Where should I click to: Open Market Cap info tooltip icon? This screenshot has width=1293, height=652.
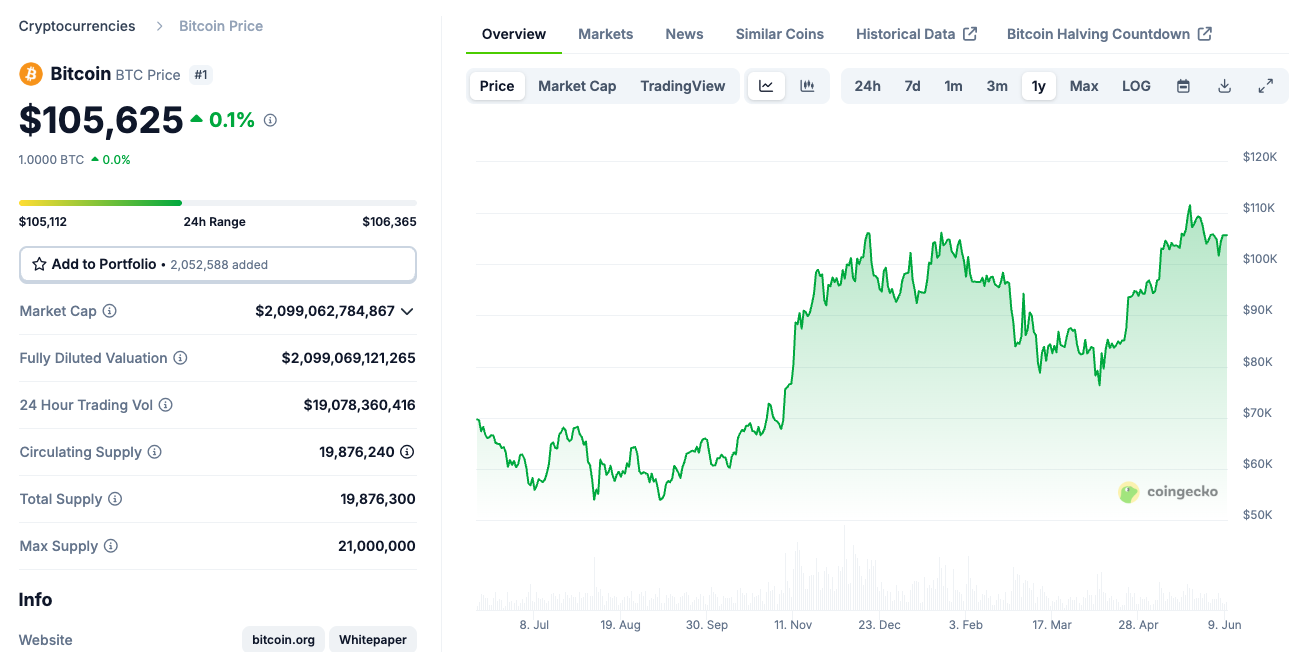point(110,311)
